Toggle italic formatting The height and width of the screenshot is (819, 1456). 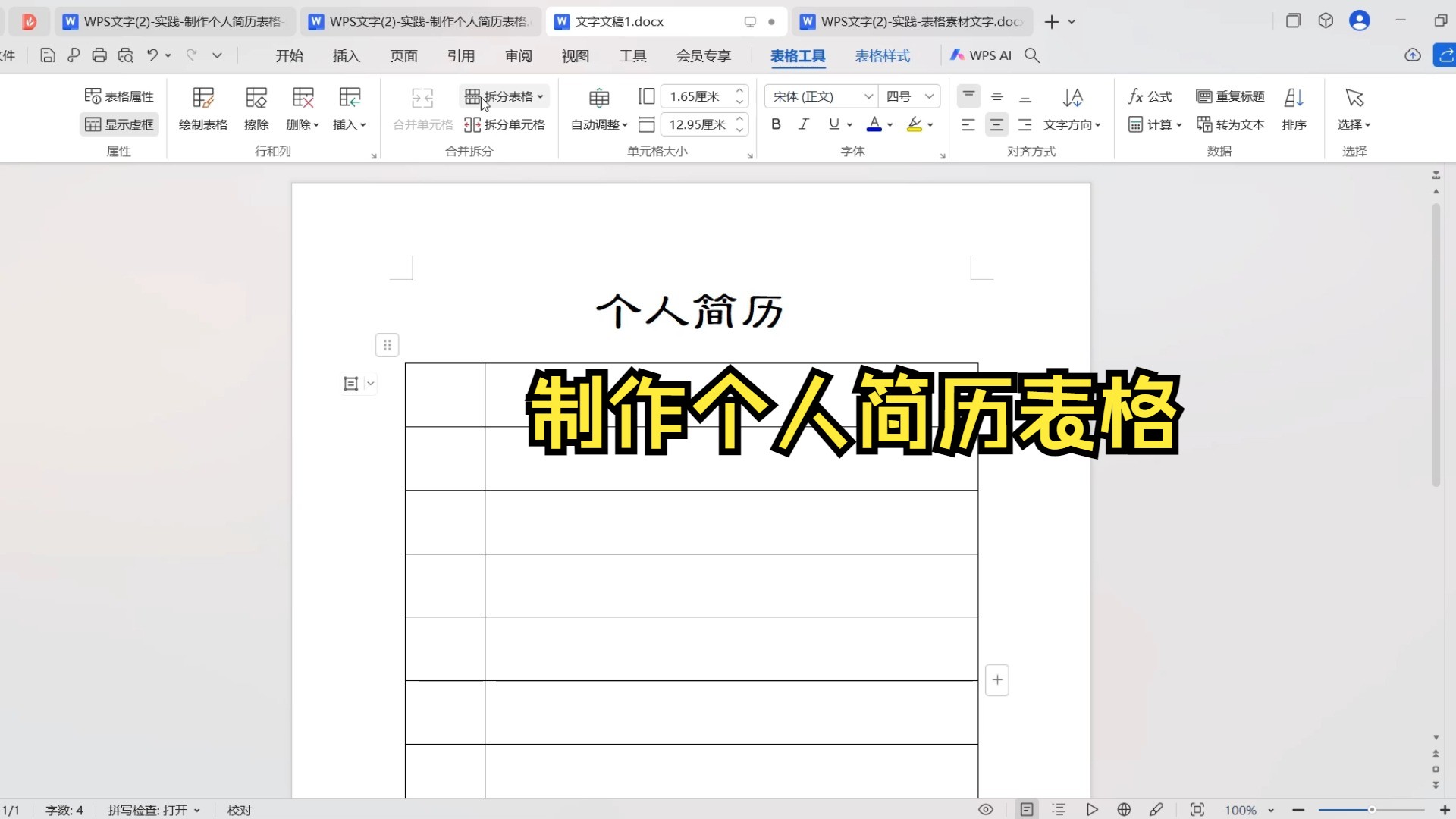pos(803,124)
